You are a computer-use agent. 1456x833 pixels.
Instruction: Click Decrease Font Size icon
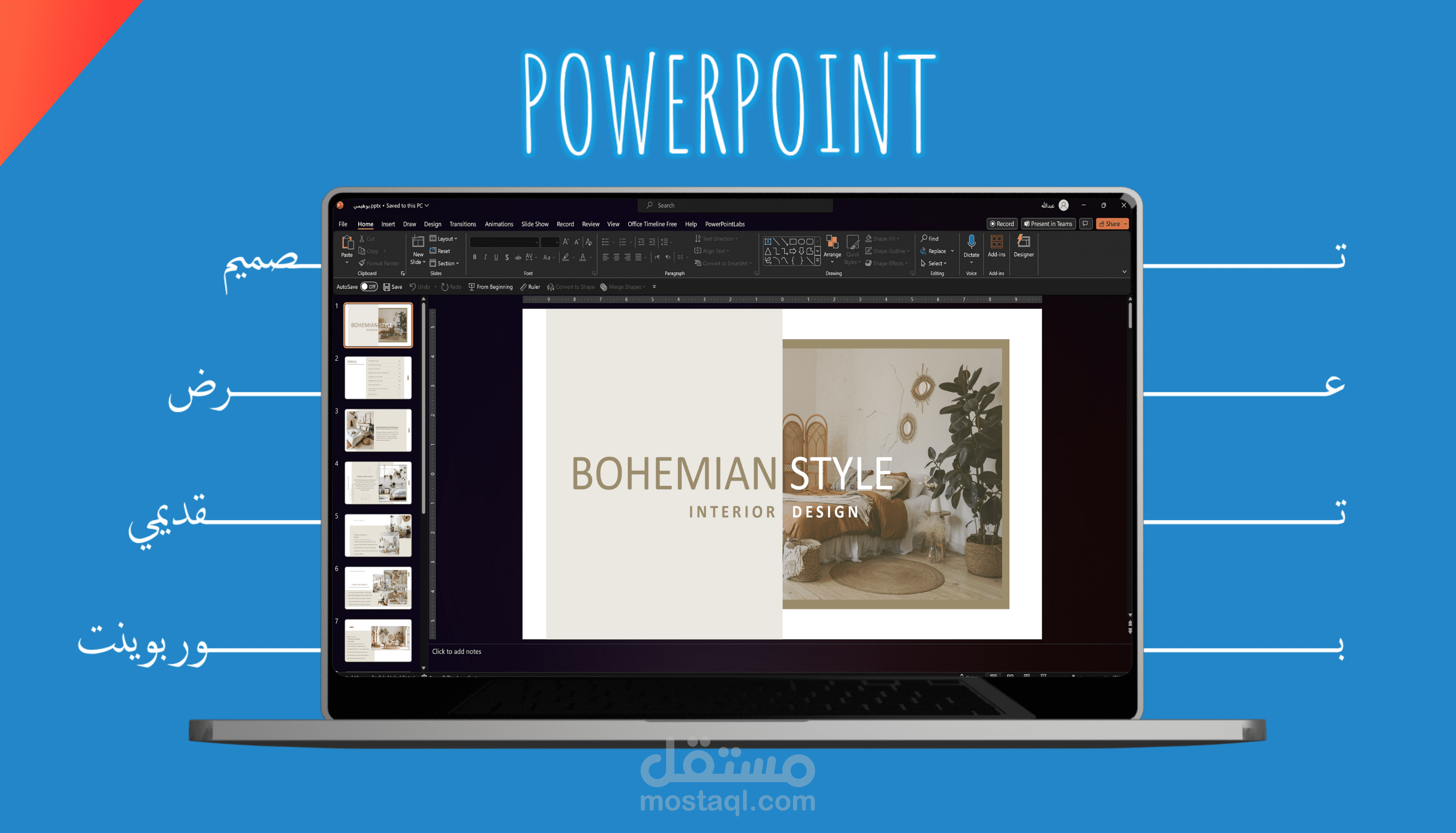(577, 242)
